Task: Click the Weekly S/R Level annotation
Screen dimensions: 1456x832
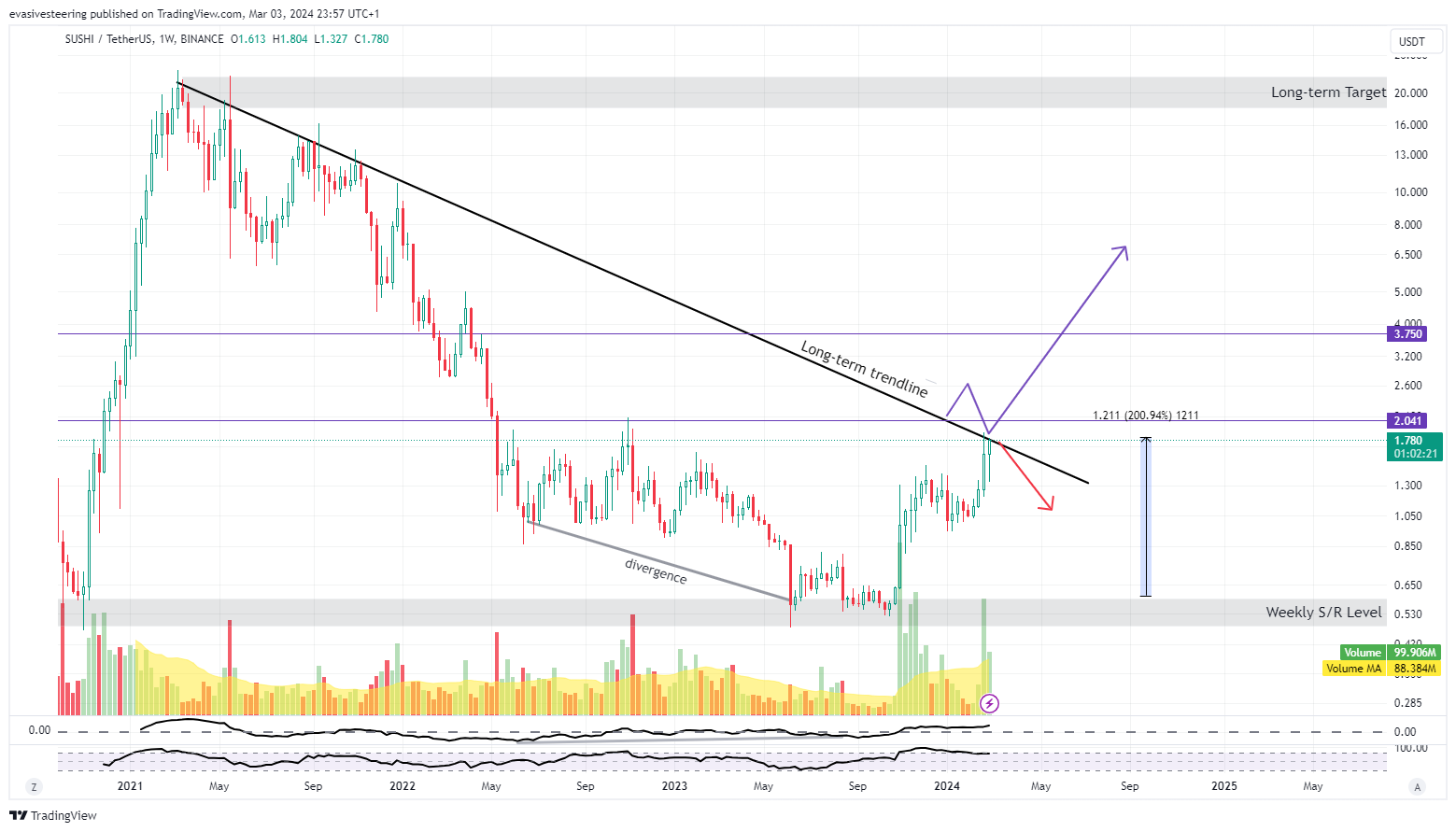Action: [1323, 613]
